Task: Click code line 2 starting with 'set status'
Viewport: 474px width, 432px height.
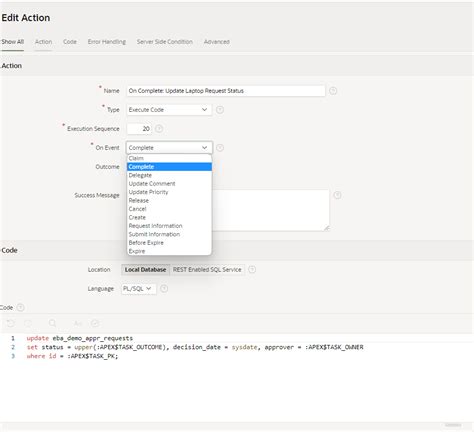Action: click(195, 347)
